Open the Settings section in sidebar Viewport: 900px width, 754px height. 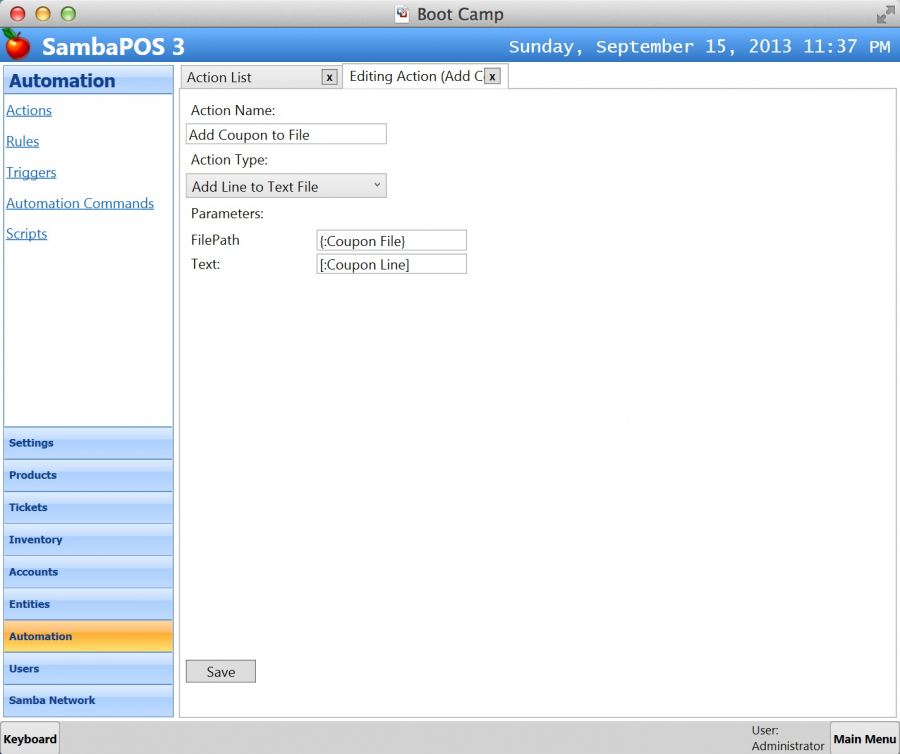tap(88, 443)
